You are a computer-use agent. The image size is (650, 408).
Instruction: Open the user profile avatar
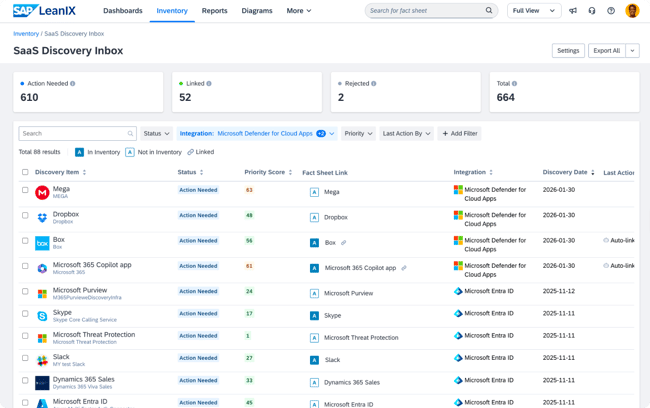(x=632, y=11)
